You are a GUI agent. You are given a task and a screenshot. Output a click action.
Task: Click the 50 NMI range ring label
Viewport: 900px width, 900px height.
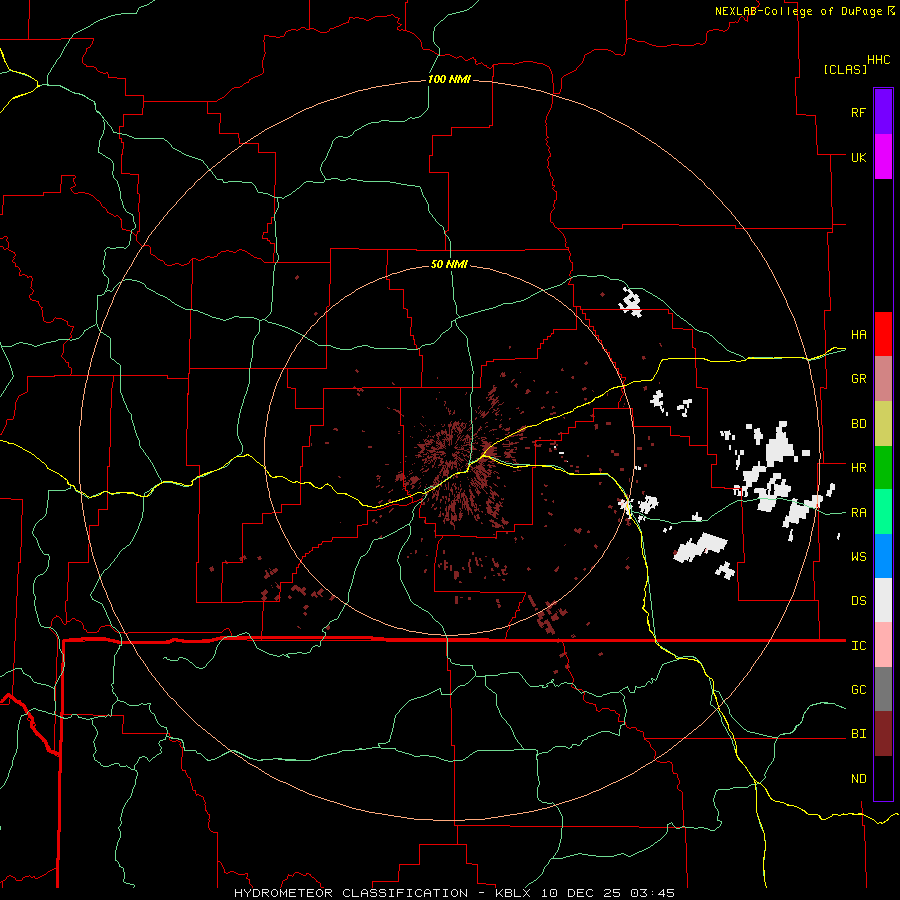449,264
